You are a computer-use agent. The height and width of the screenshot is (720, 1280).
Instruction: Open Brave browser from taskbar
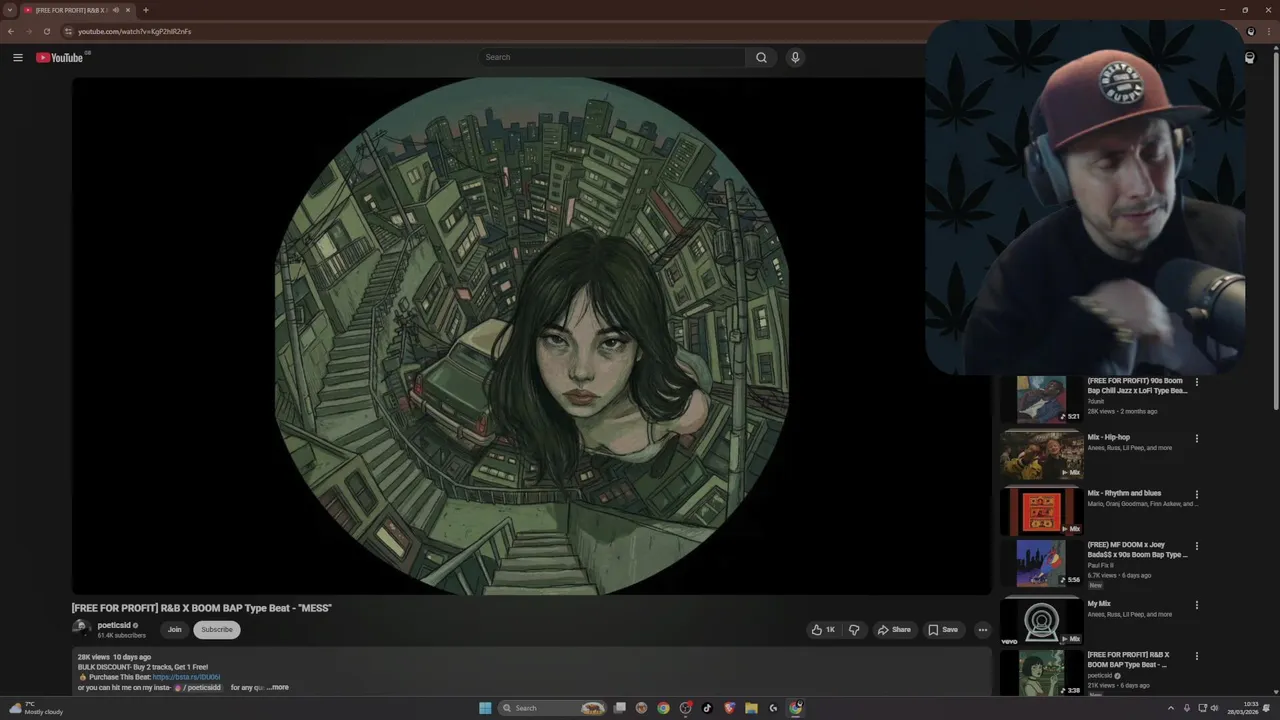[x=729, y=708]
